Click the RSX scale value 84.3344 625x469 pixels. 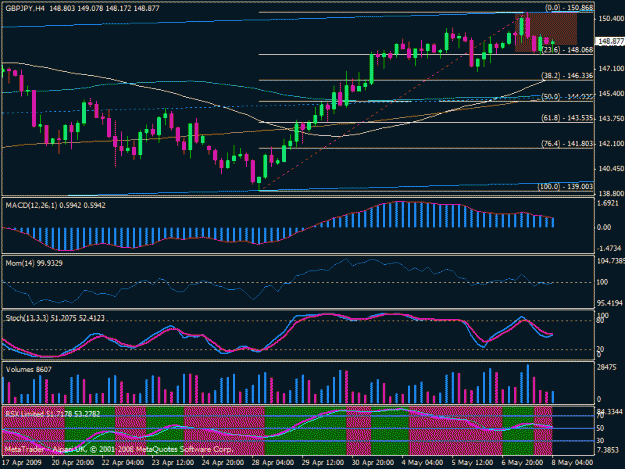(x=610, y=411)
